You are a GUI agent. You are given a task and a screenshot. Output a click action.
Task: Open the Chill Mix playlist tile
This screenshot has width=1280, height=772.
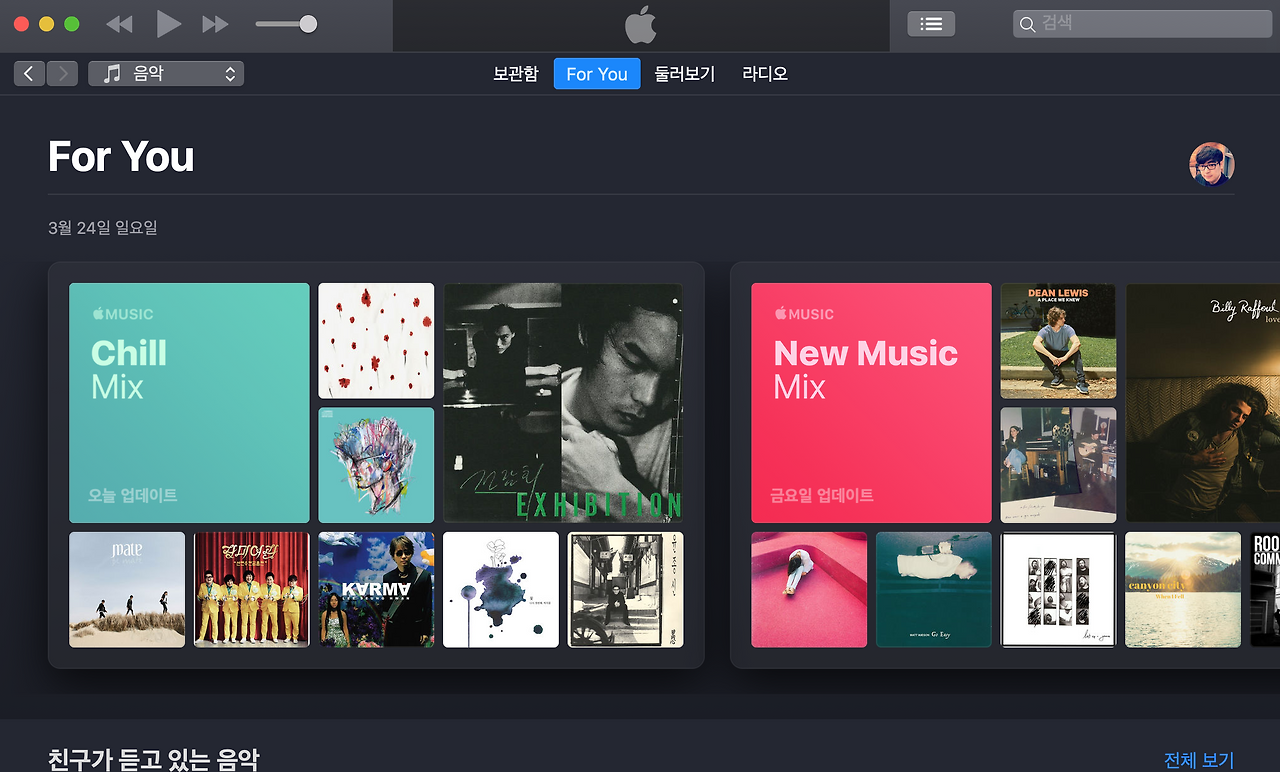[x=189, y=403]
